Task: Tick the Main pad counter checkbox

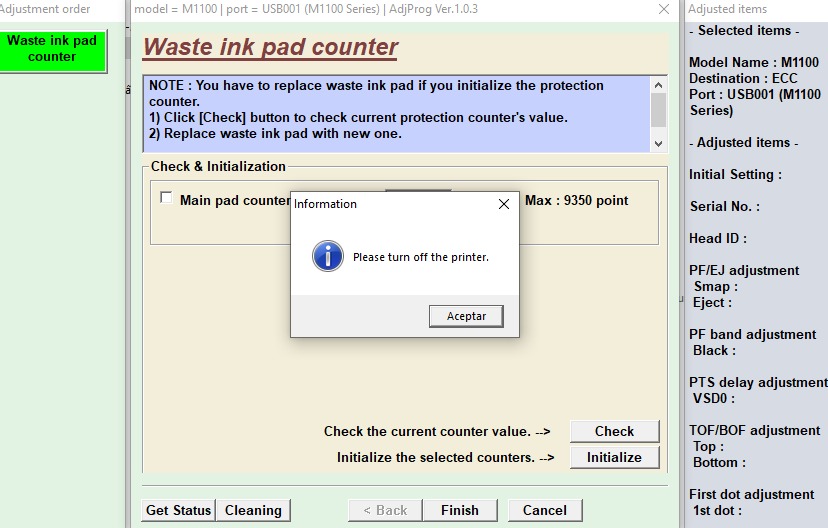Action: [166, 197]
